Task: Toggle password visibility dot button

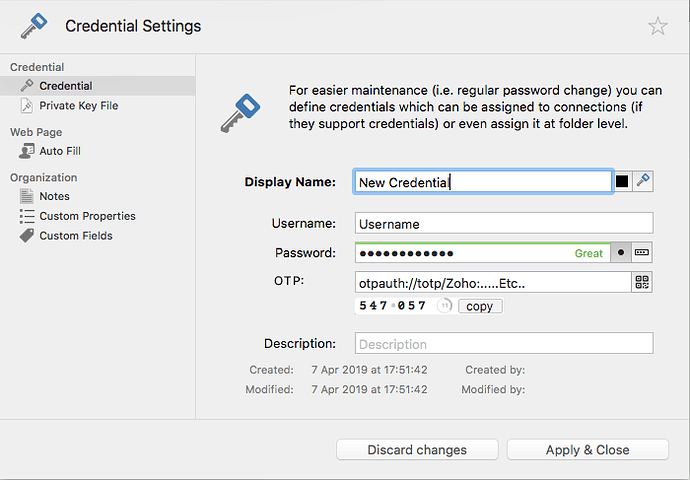Action: pos(620,253)
